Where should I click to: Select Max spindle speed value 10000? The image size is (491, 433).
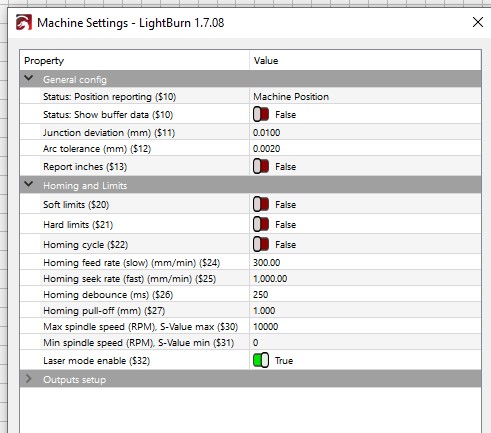(x=365, y=327)
